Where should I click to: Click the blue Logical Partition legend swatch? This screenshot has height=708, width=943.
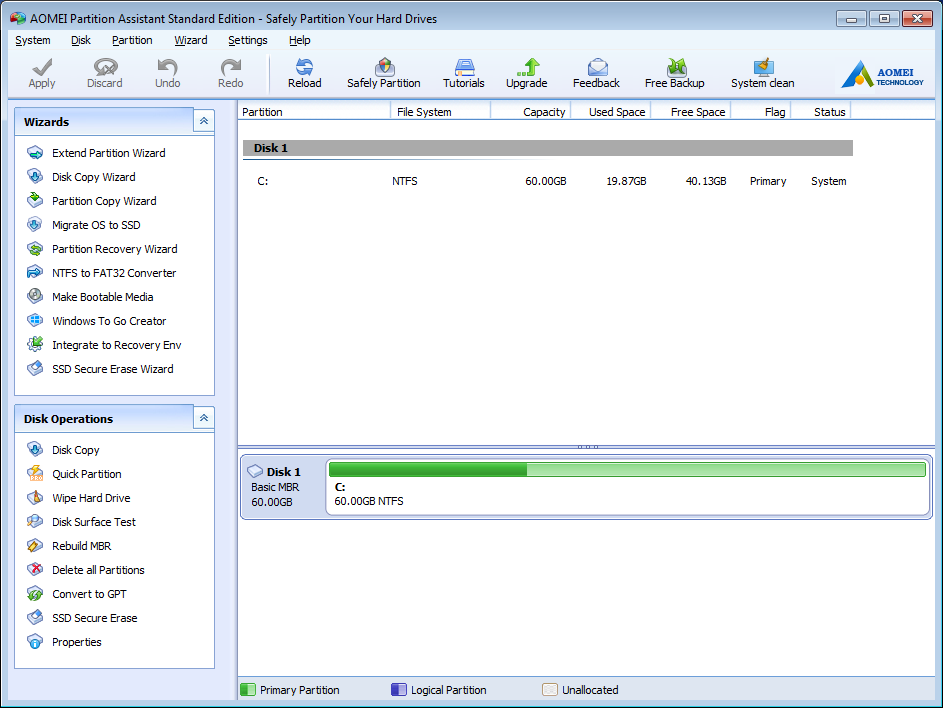(x=399, y=689)
